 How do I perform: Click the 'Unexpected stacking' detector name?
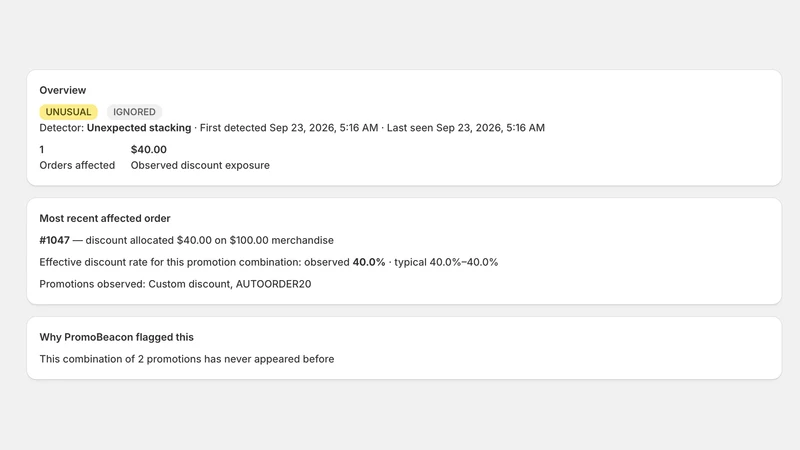[139, 128]
